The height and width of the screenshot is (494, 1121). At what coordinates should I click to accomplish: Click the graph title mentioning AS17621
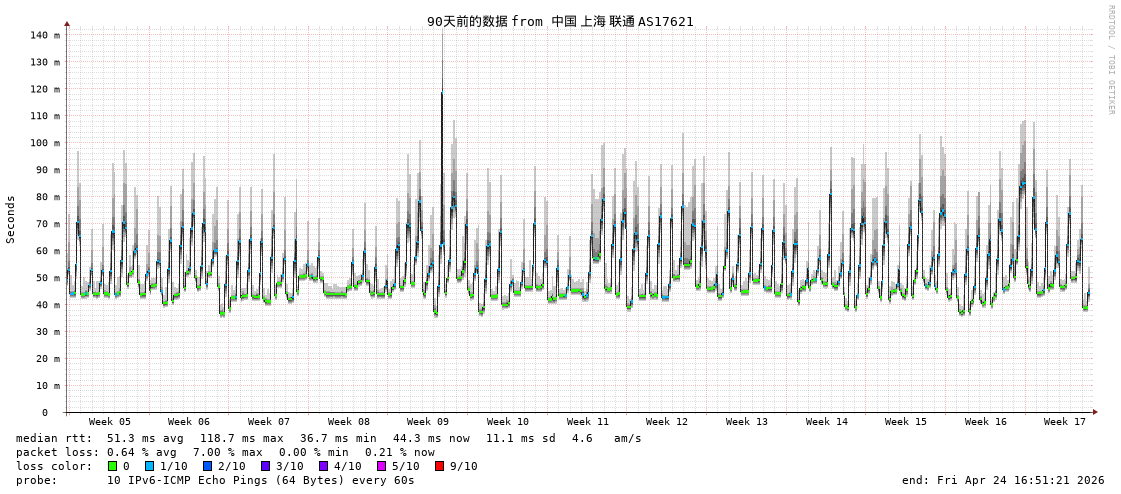(x=560, y=21)
